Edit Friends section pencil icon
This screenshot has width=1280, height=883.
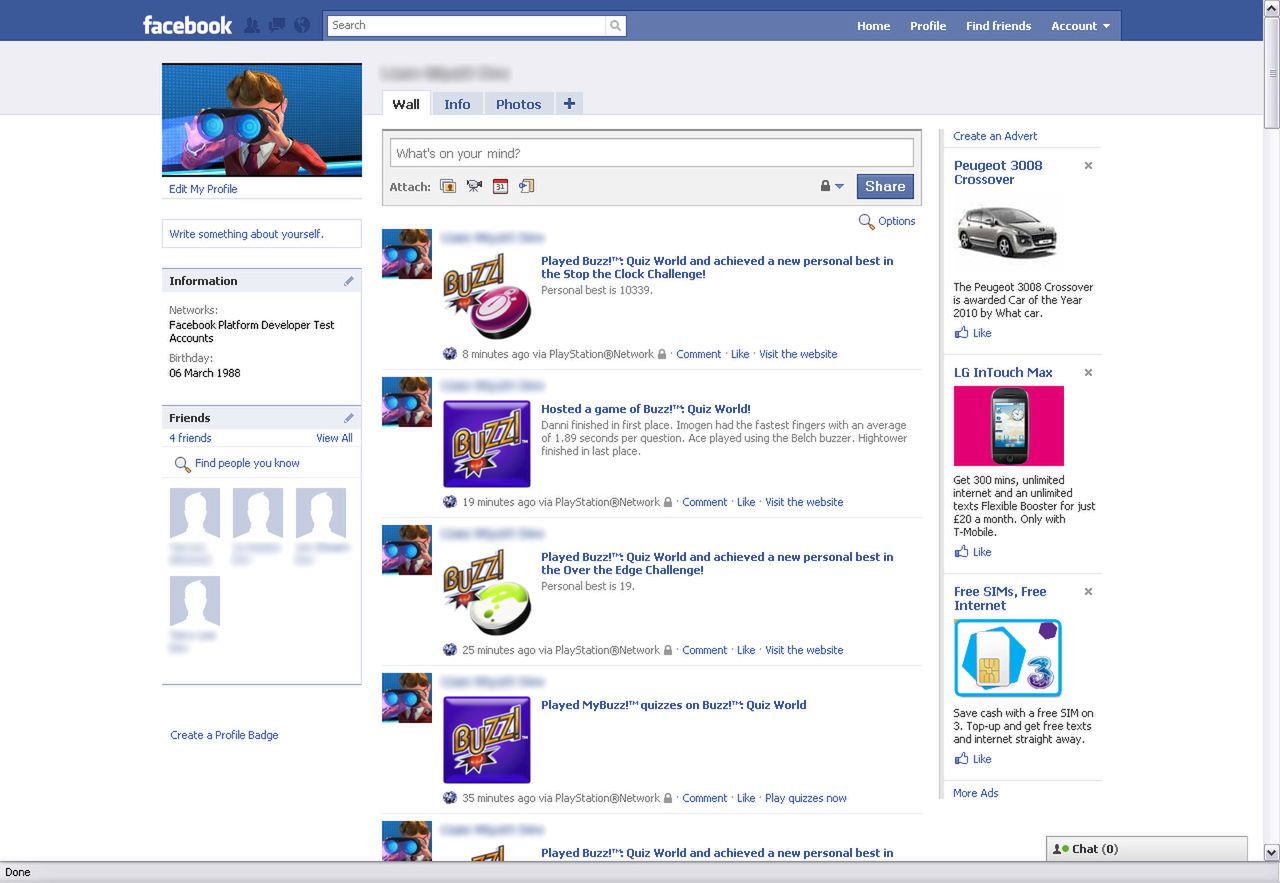(349, 418)
